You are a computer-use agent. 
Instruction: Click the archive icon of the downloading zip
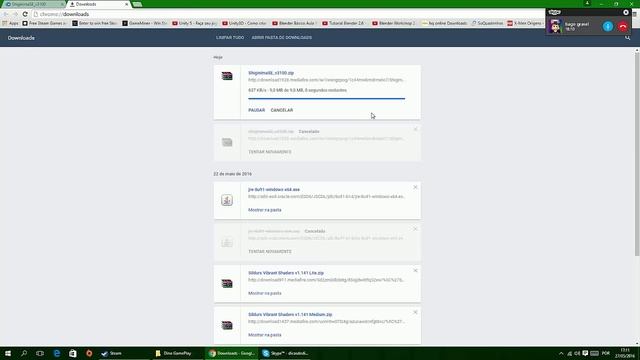227,76
